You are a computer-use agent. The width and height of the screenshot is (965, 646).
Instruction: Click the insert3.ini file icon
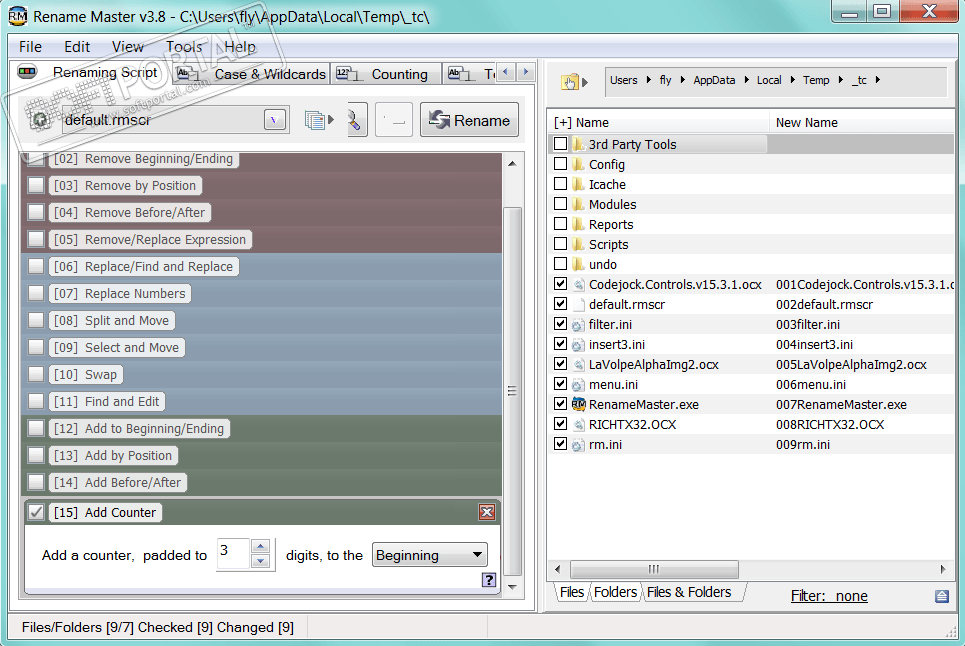tap(578, 345)
